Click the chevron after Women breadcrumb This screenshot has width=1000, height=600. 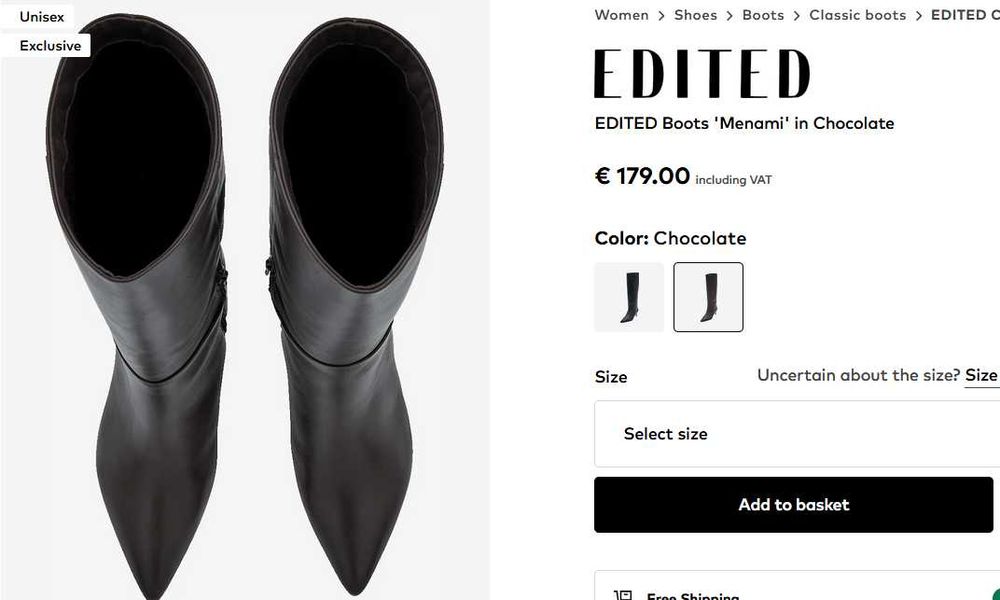point(661,16)
